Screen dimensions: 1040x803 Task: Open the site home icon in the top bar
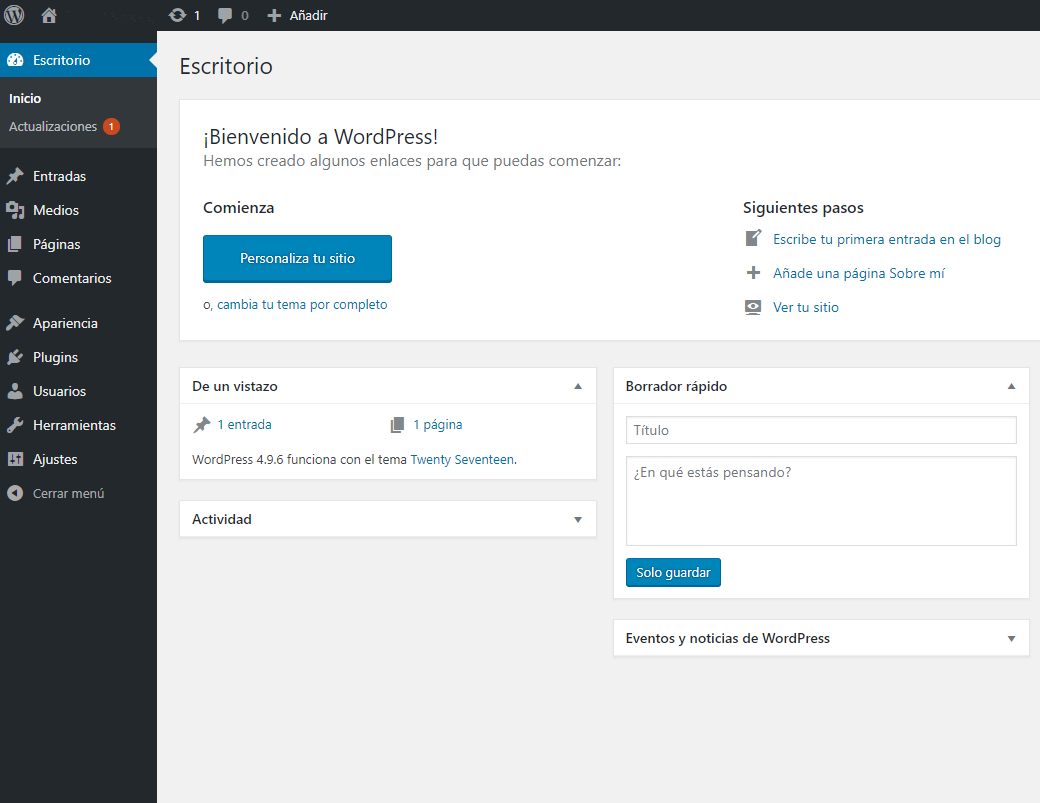49,15
